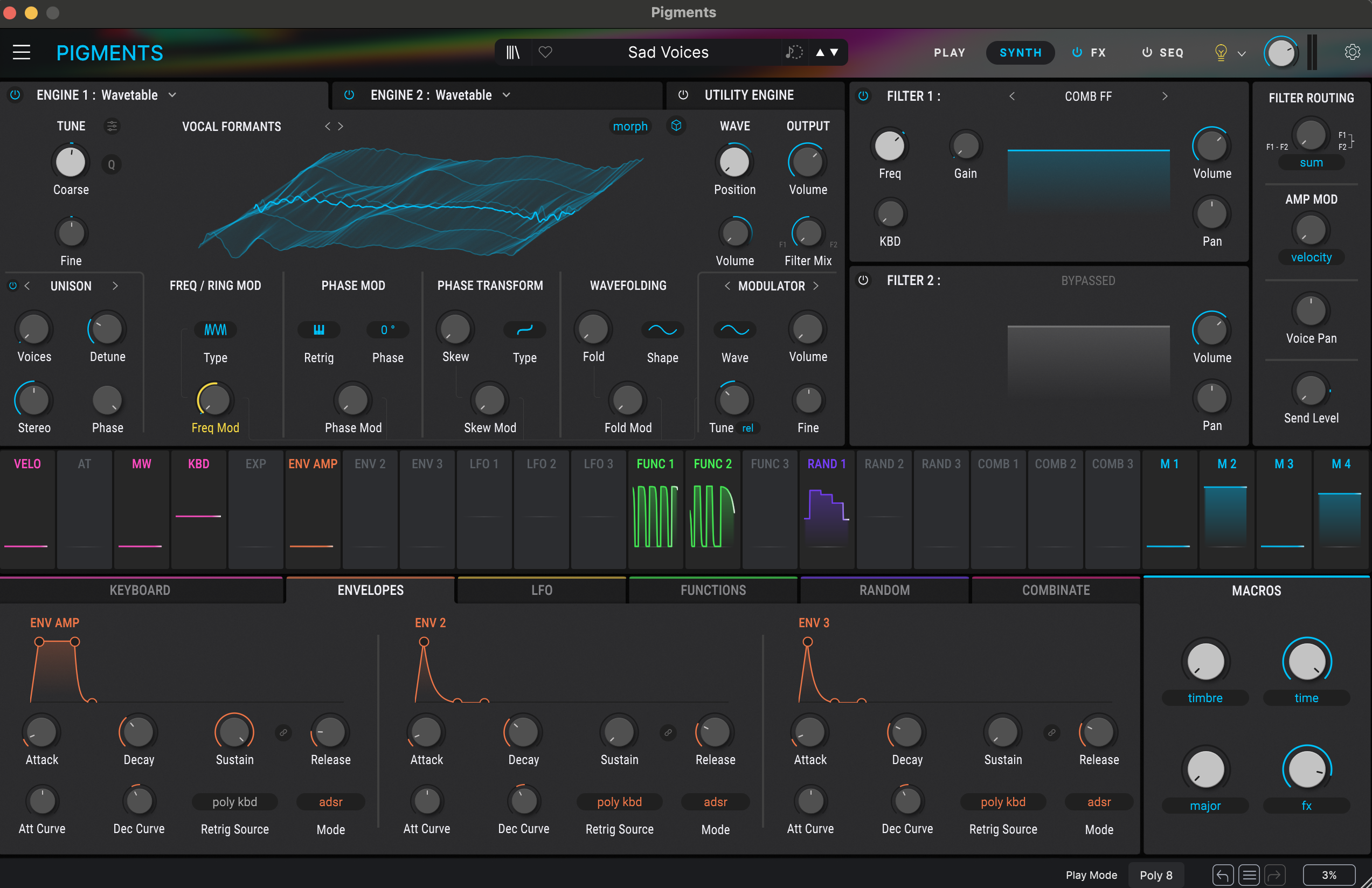
Task: Switch Filter 1 type with the right chevron
Action: tap(1165, 96)
